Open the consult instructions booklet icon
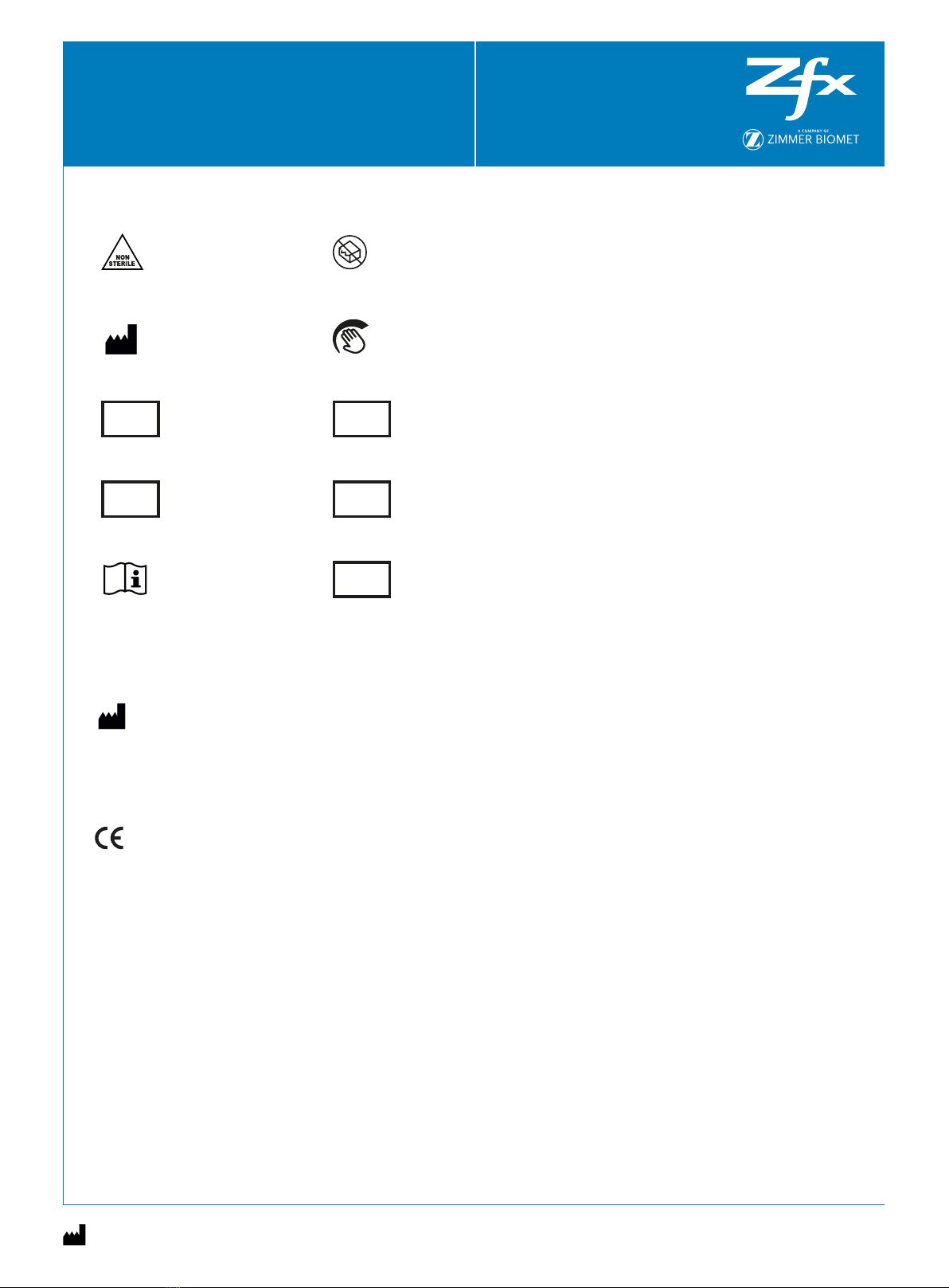 tap(126, 579)
